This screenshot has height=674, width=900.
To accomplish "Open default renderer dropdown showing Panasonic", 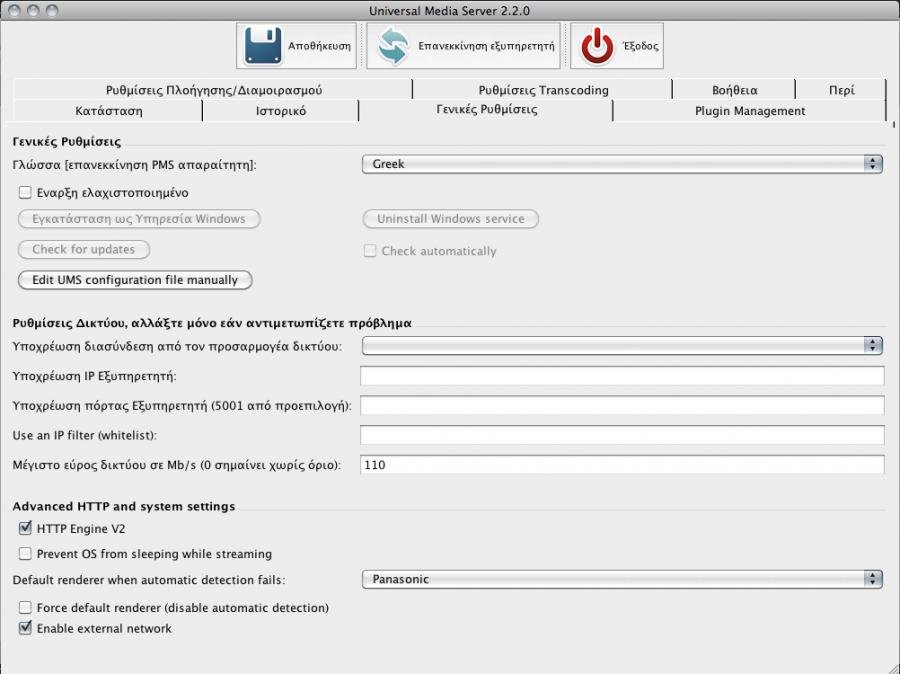I will coord(622,579).
